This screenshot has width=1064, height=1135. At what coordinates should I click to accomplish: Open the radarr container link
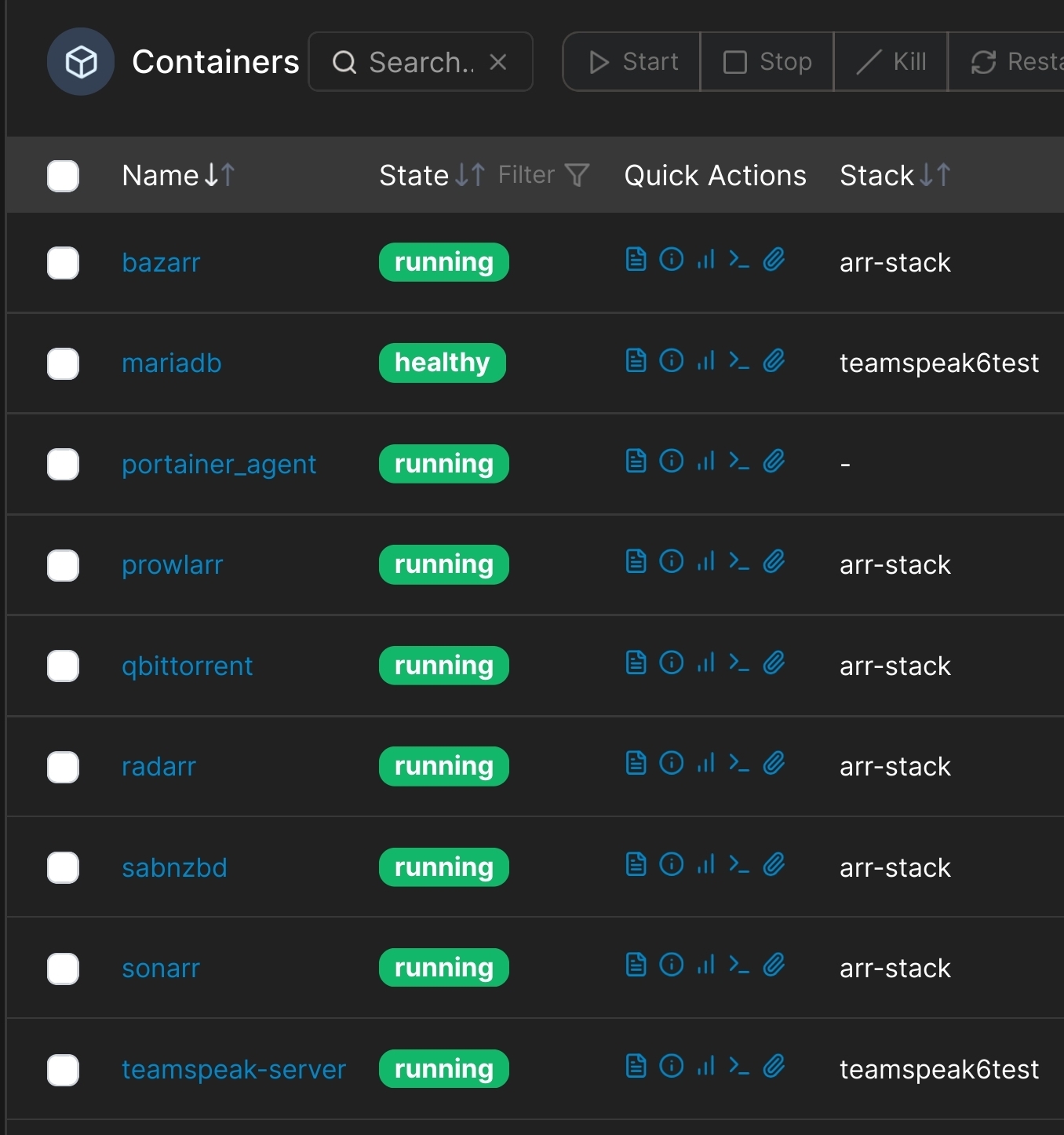tap(159, 766)
